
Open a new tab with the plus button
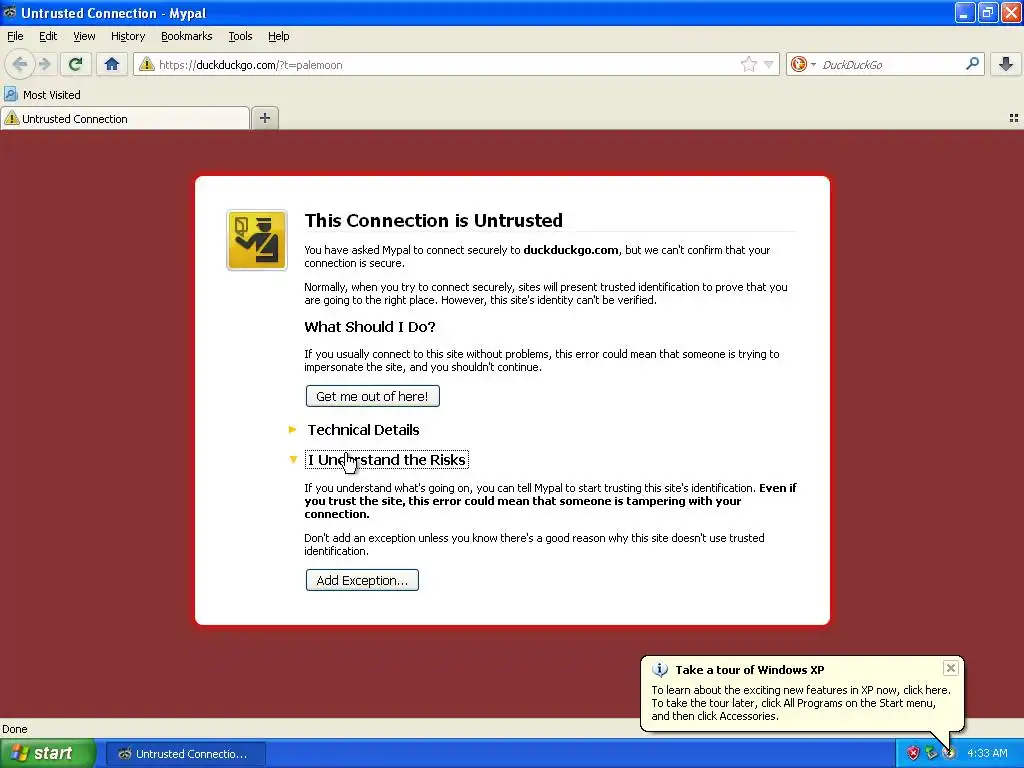pos(264,118)
